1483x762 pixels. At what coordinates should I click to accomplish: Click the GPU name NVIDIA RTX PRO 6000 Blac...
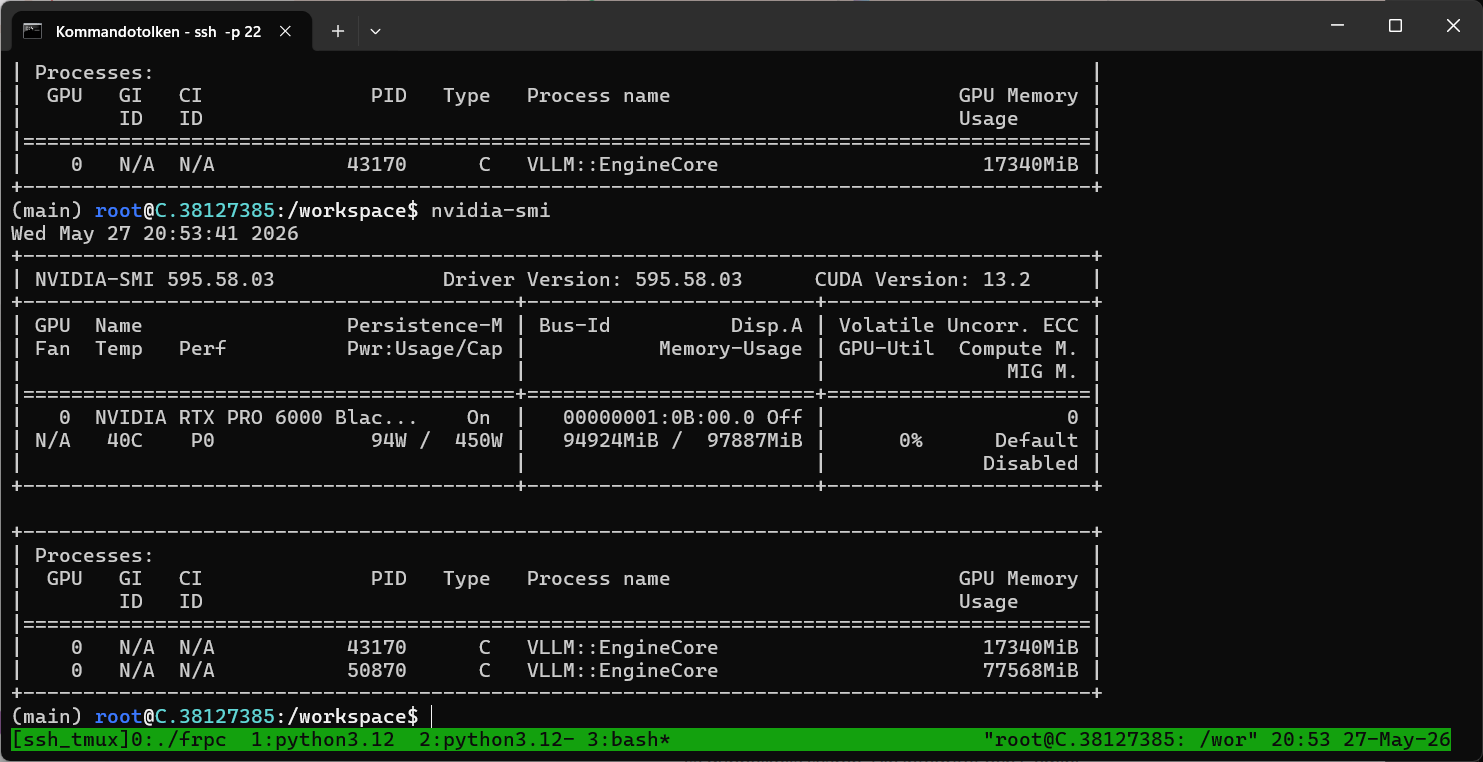pos(256,418)
